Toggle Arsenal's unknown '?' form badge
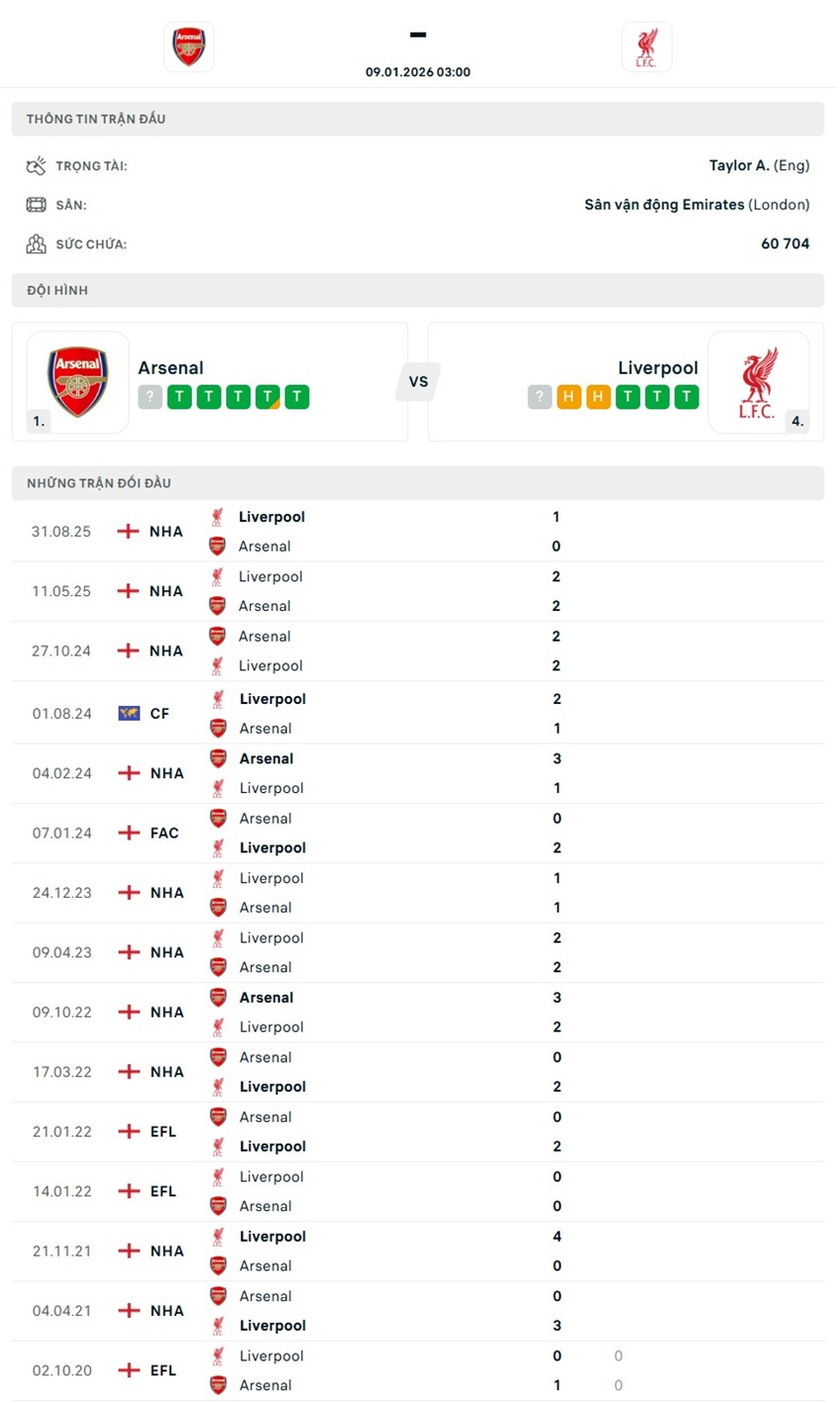 click(148, 395)
